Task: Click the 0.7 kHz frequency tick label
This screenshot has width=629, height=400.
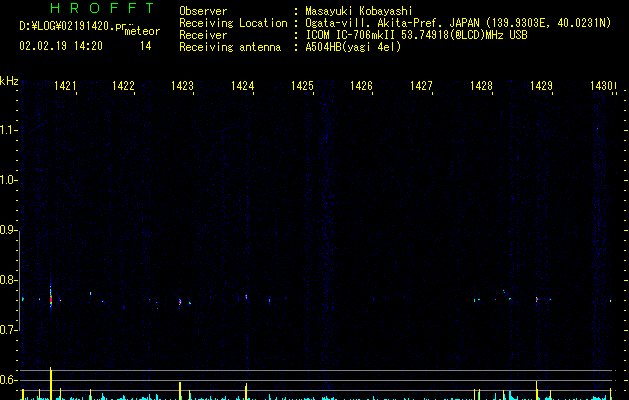Action: tap(8, 330)
